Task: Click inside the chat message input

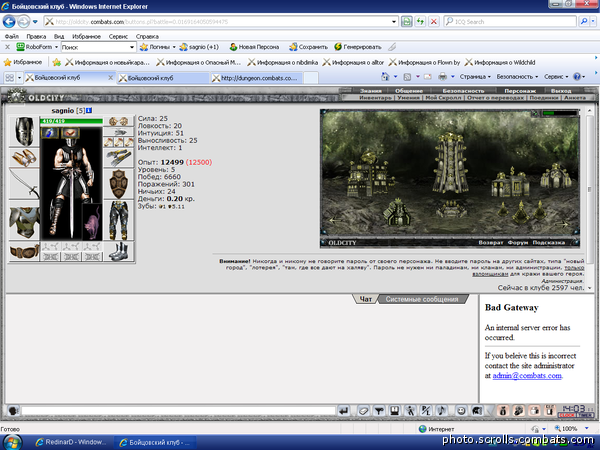Action: point(178,411)
